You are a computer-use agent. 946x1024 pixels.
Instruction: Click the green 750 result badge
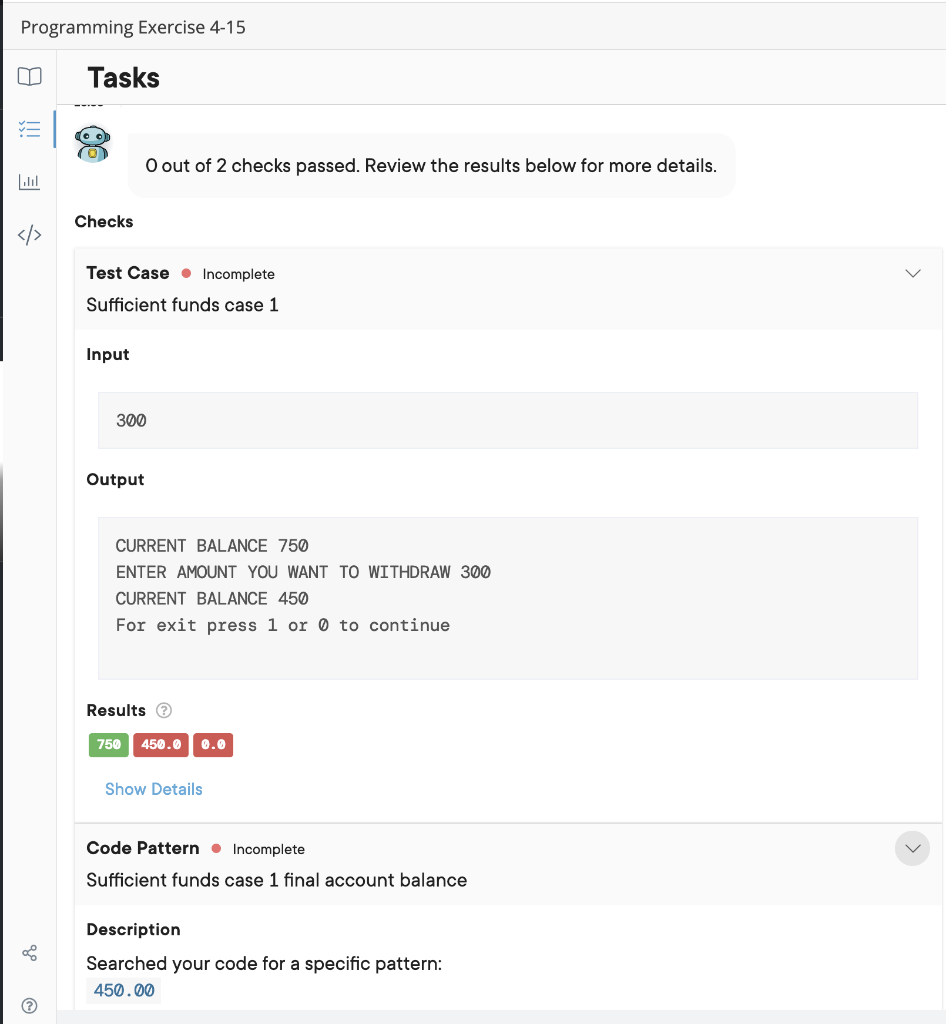(x=109, y=744)
